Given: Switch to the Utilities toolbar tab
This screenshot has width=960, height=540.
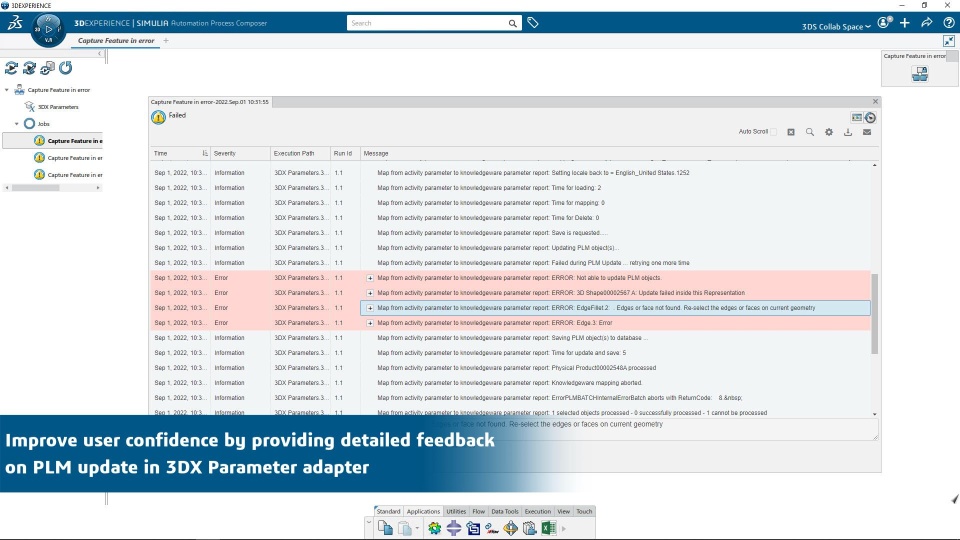Looking at the screenshot, I should coord(456,511).
